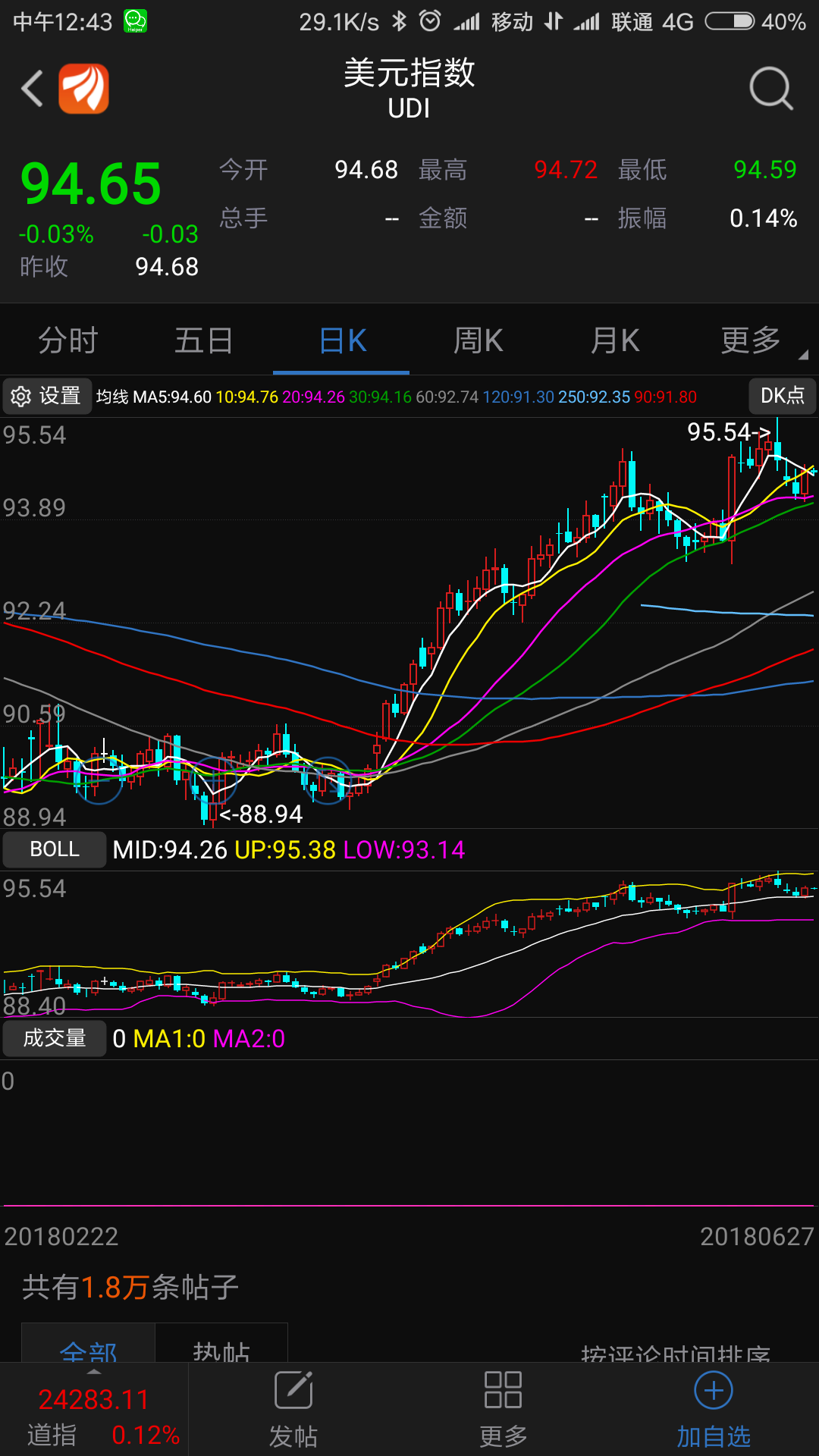
Task: Expand the 道指 index ticker bar
Action: point(94,1410)
